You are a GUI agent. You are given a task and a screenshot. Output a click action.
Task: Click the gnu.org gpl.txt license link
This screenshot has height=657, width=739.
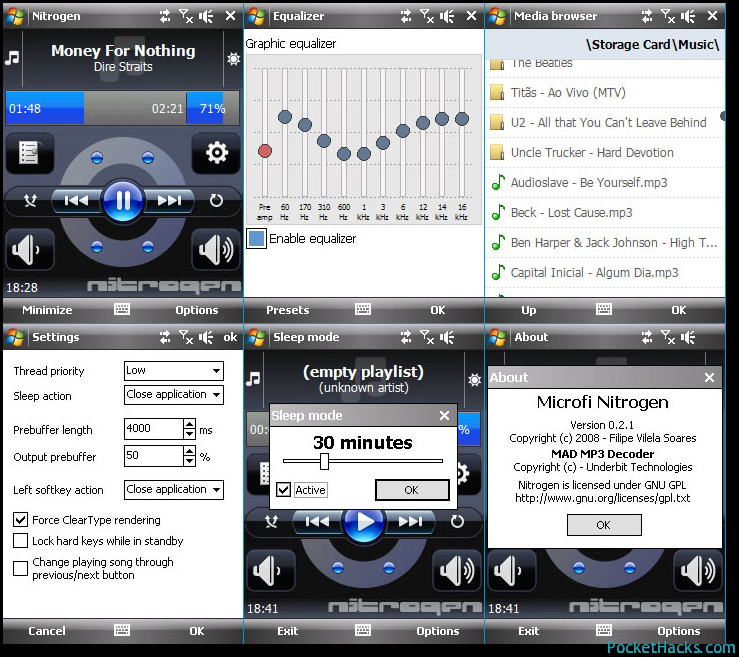pyautogui.click(x=602, y=498)
